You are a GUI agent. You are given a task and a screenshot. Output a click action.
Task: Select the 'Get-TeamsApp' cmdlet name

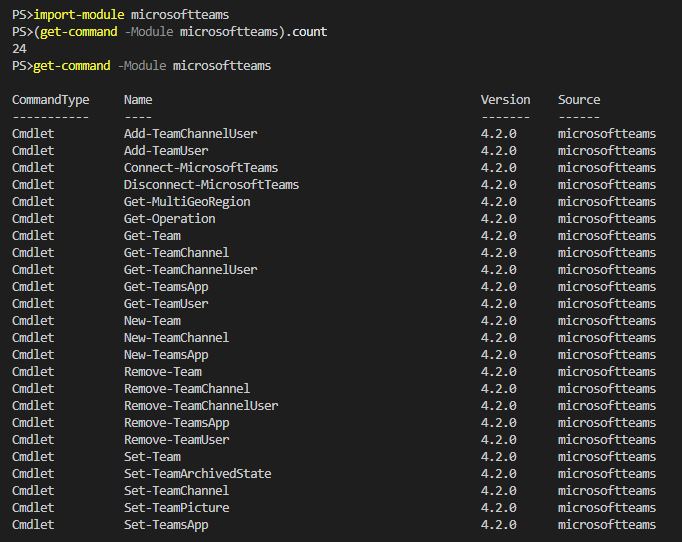pos(166,287)
